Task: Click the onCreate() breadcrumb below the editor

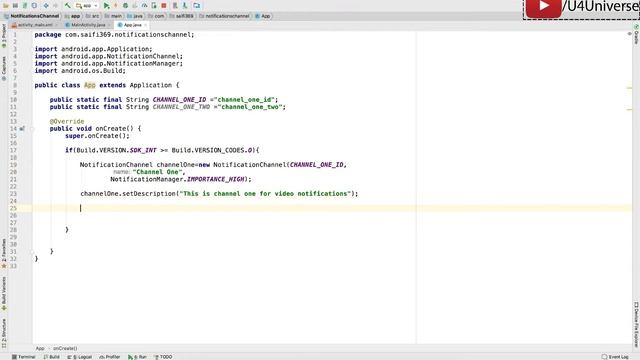Action: pos(65,348)
